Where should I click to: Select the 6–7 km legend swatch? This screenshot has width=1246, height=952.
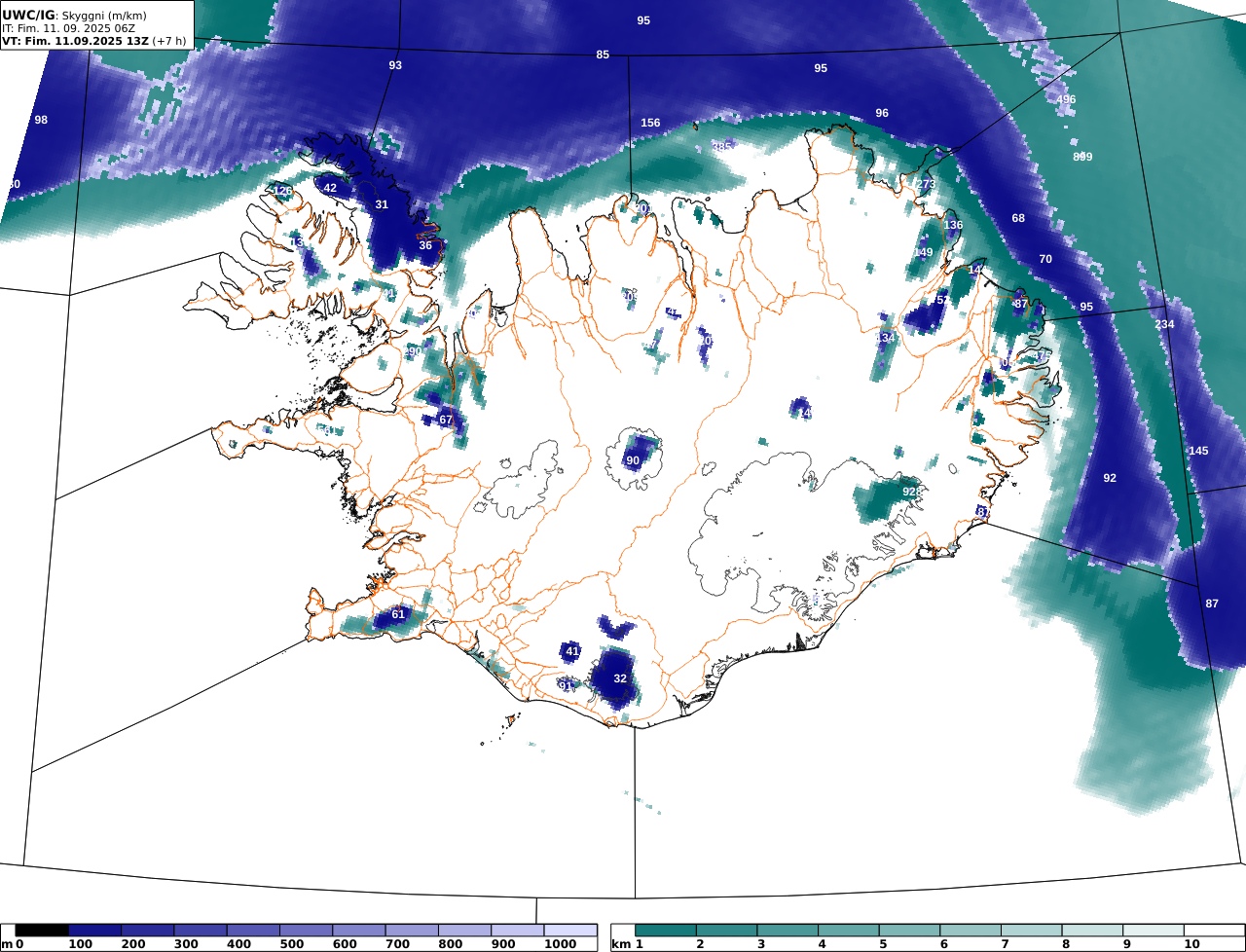(971, 931)
